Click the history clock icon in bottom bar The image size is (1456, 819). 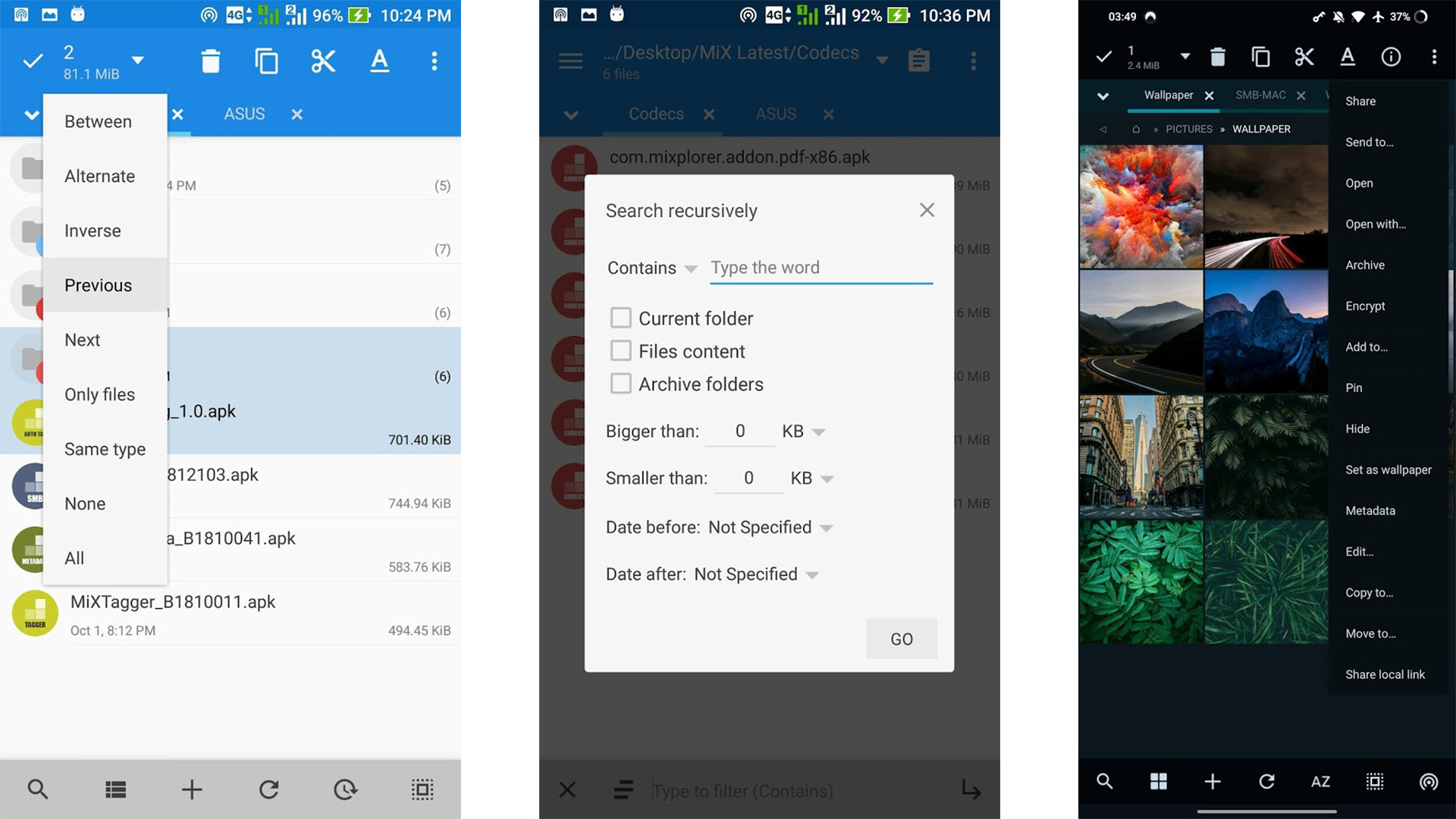pyautogui.click(x=345, y=789)
